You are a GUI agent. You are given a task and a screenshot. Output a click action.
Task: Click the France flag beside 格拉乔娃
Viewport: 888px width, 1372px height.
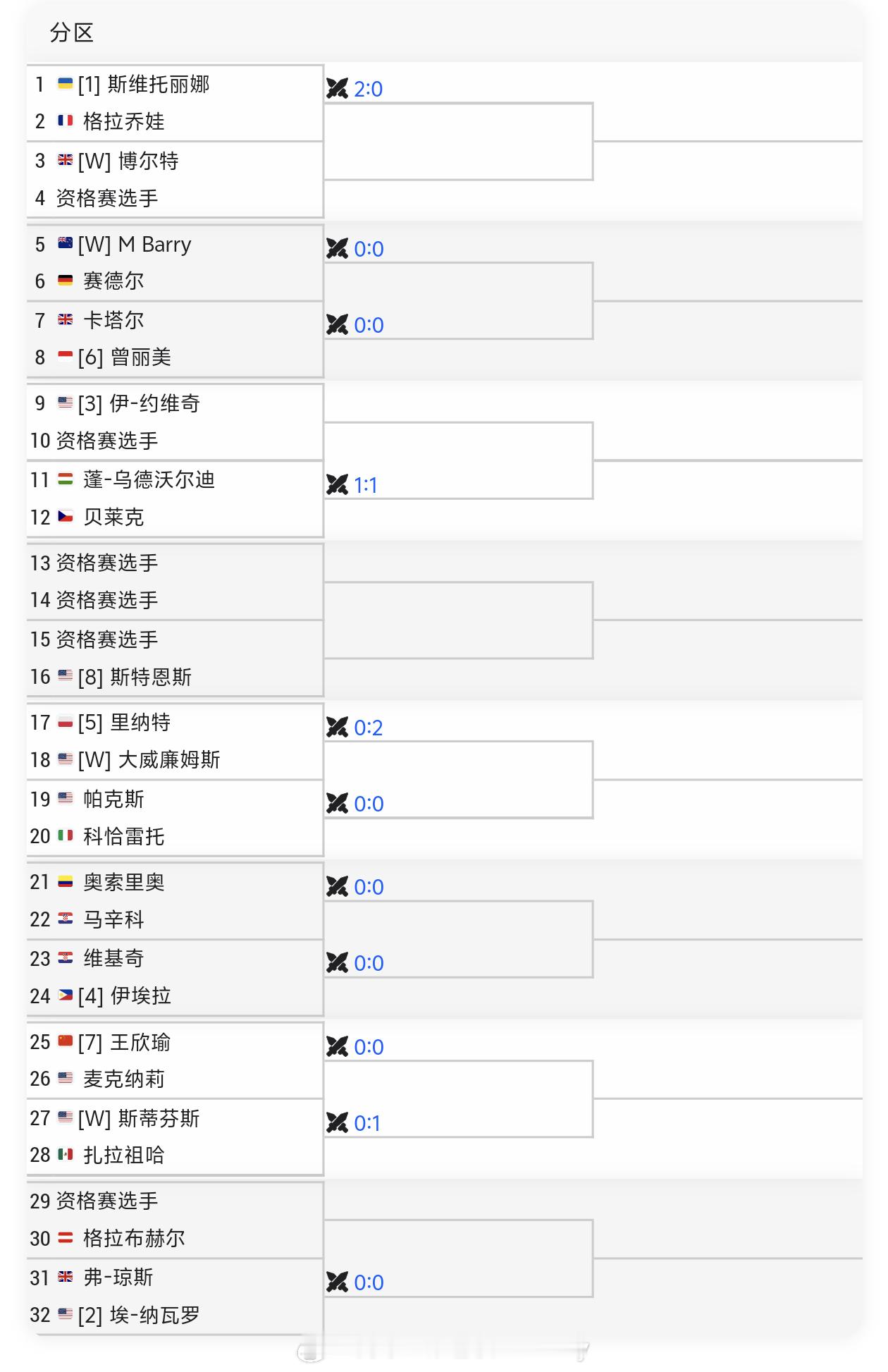(x=66, y=121)
